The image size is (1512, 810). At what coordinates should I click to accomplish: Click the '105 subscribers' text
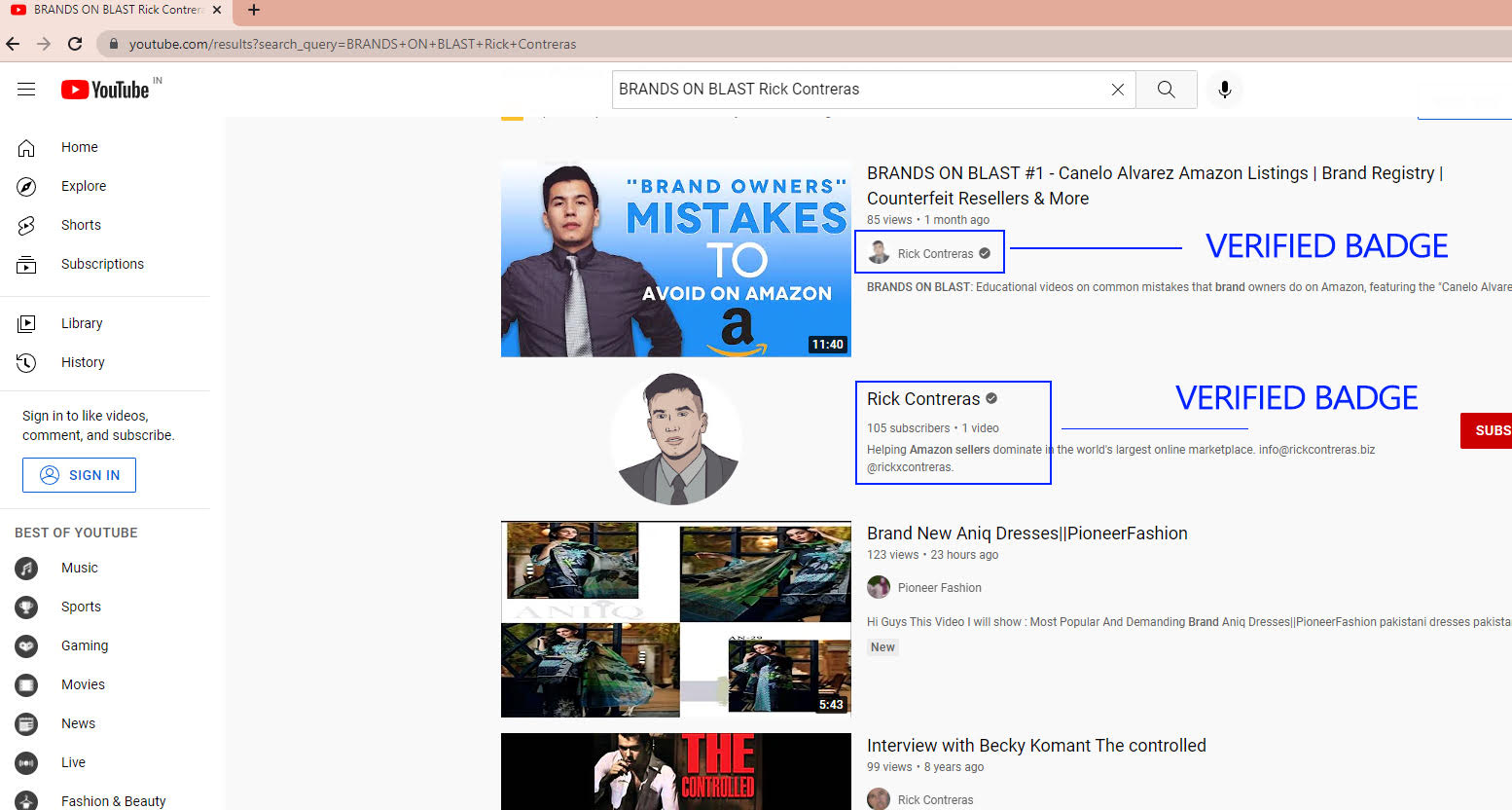[909, 428]
